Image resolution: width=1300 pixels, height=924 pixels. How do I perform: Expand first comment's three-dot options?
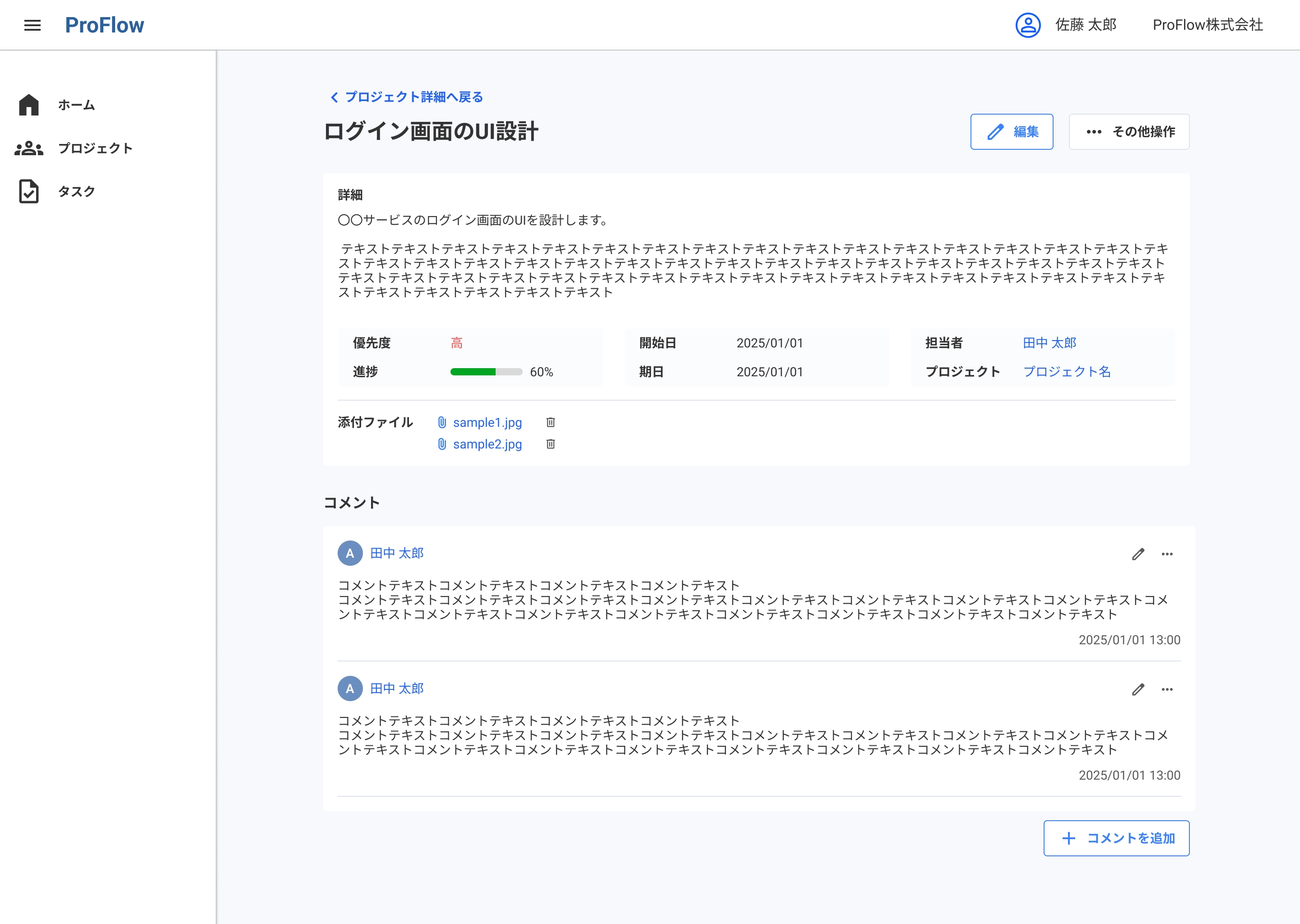click(1167, 554)
